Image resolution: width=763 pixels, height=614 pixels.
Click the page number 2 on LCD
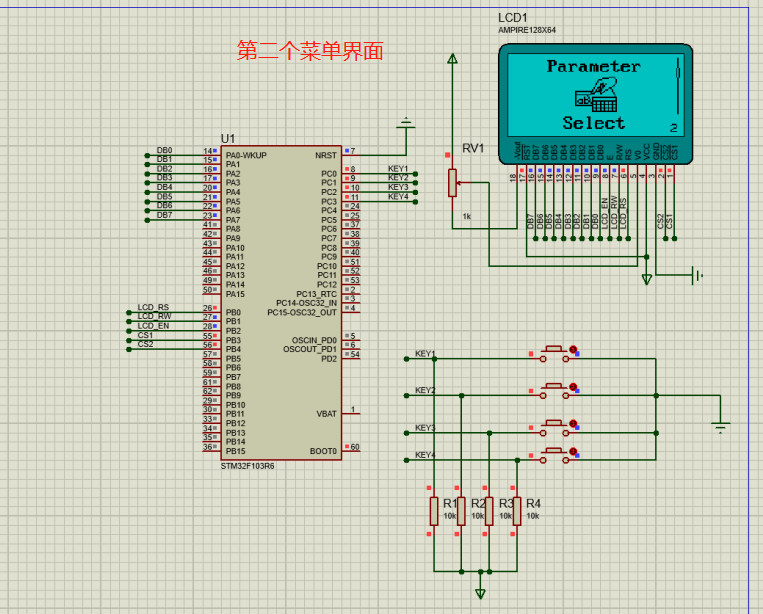point(673,128)
